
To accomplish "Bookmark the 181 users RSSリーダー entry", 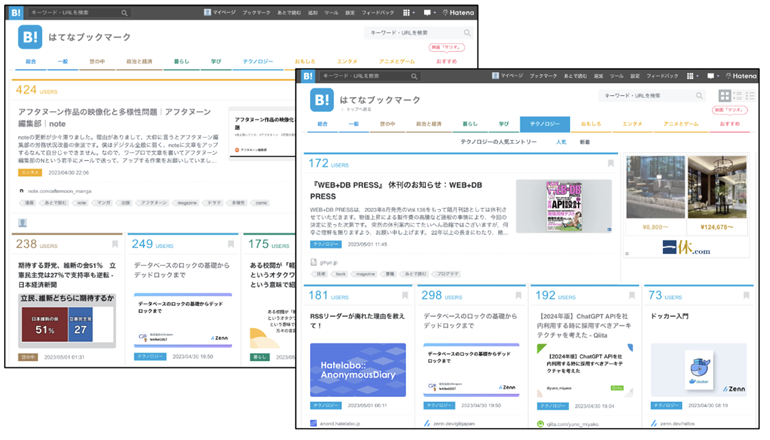I will click(405, 296).
